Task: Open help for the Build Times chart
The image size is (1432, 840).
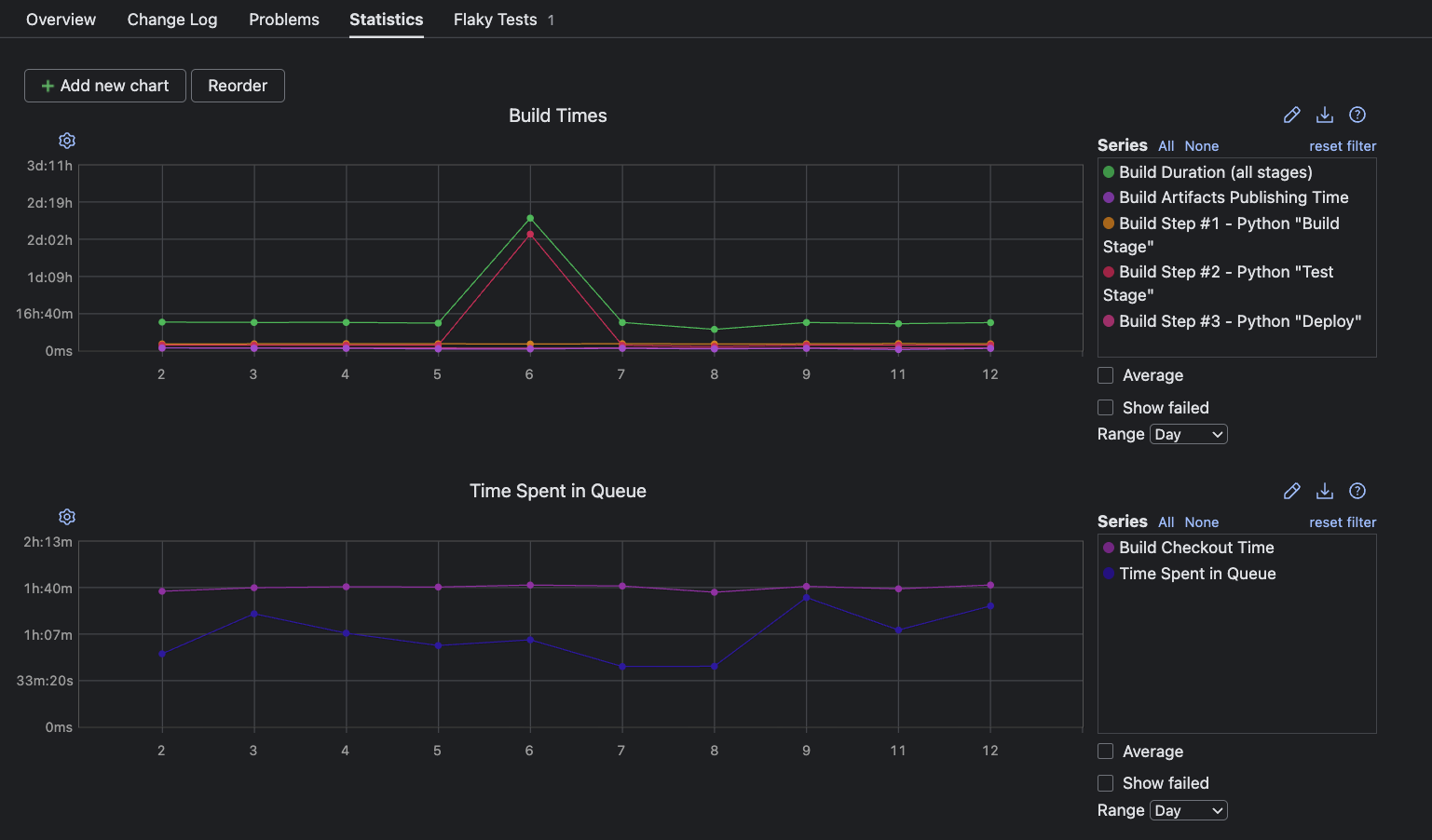Action: click(1357, 115)
